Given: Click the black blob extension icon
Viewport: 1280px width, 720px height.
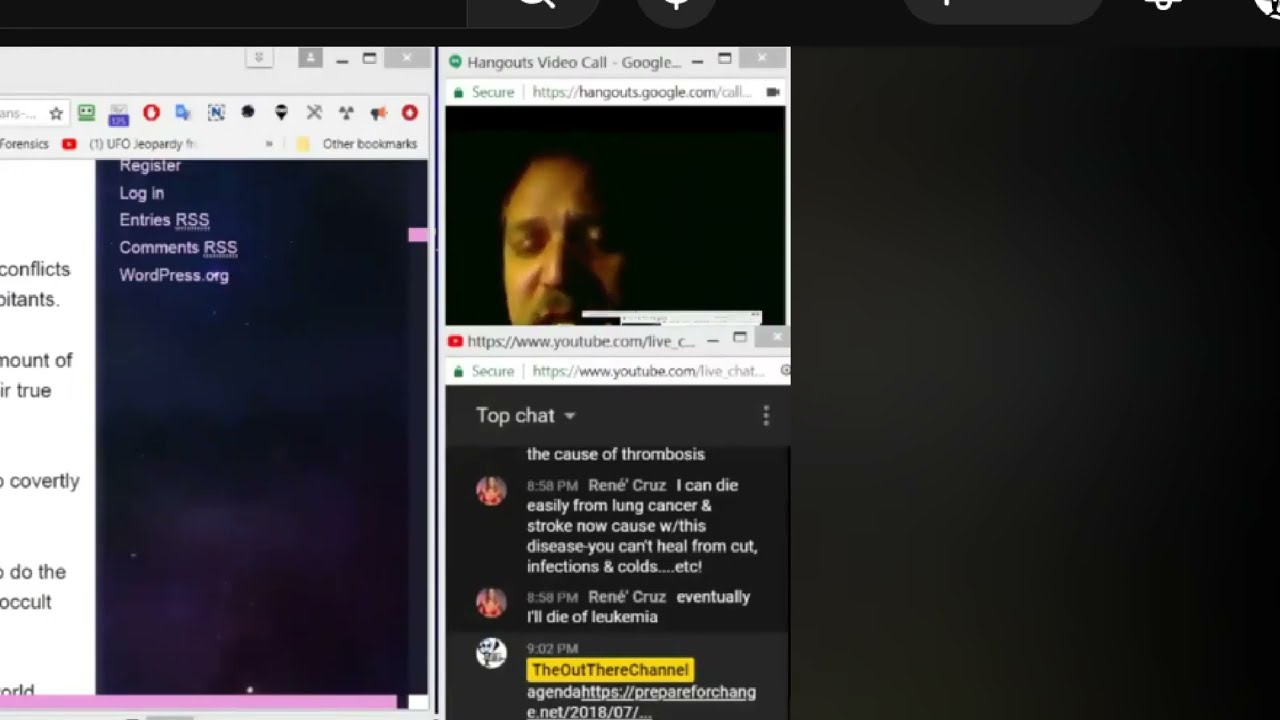Looking at the screenshot, I should (x=248, y=112).
